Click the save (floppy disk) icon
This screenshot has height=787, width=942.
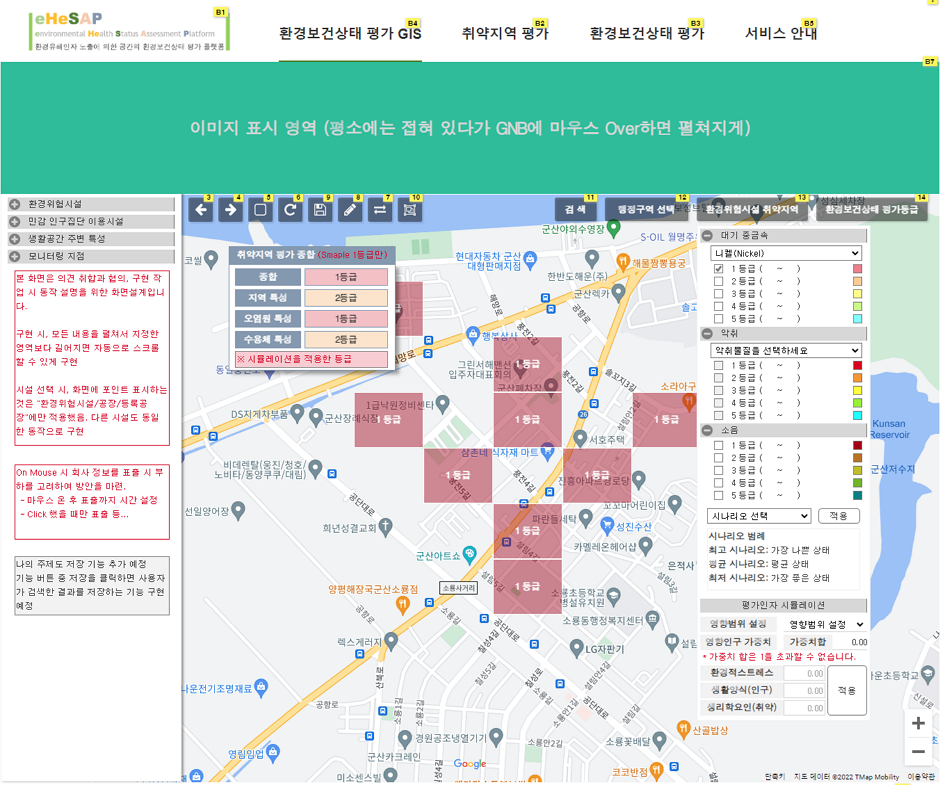(x=320, y=210)
